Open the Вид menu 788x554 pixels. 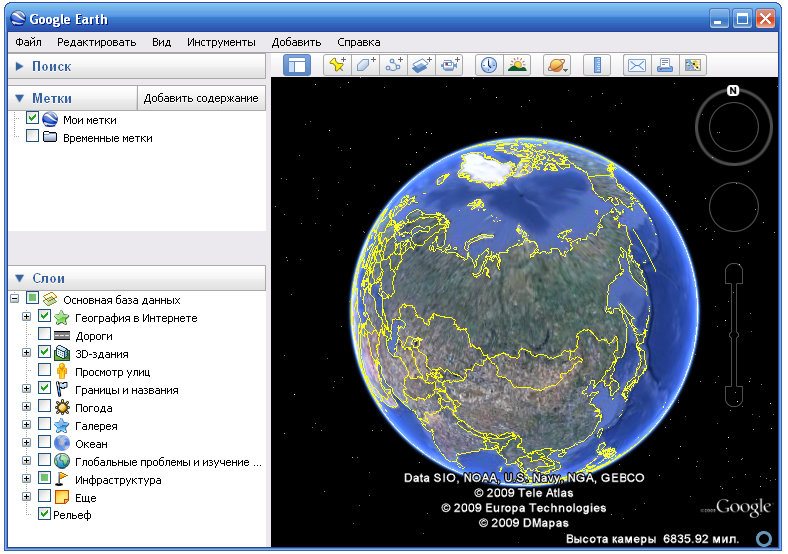click(161, 42)
